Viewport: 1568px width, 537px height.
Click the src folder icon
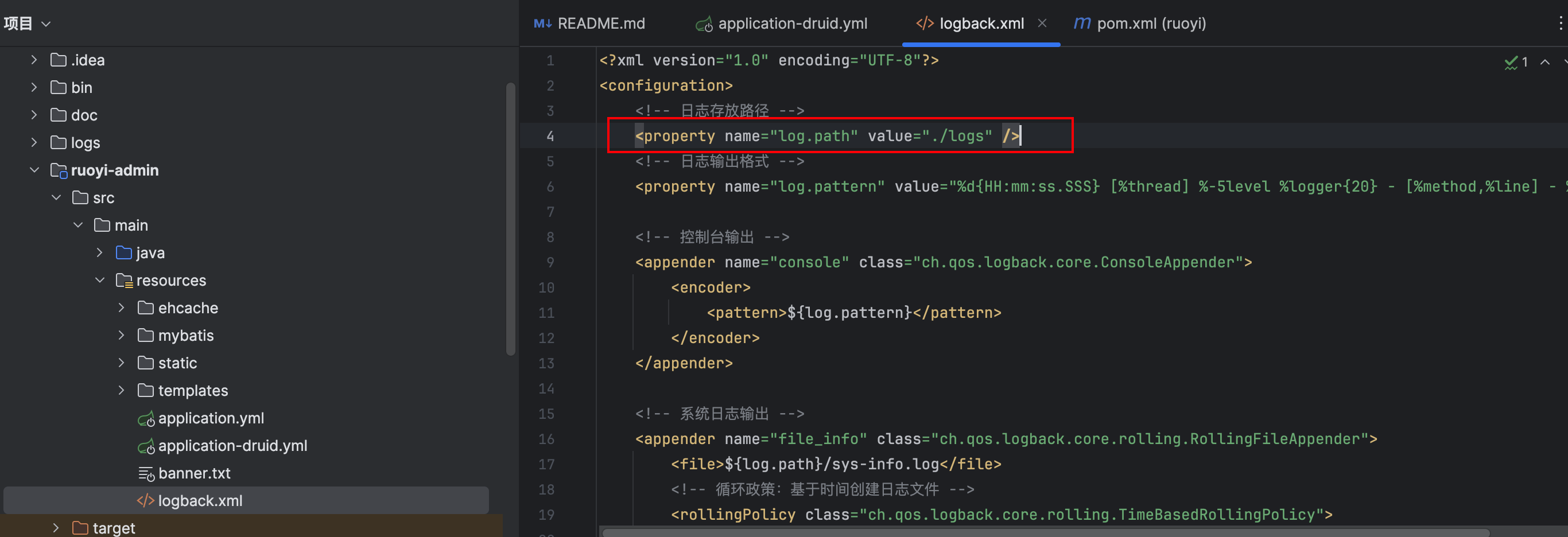(80, 198)
